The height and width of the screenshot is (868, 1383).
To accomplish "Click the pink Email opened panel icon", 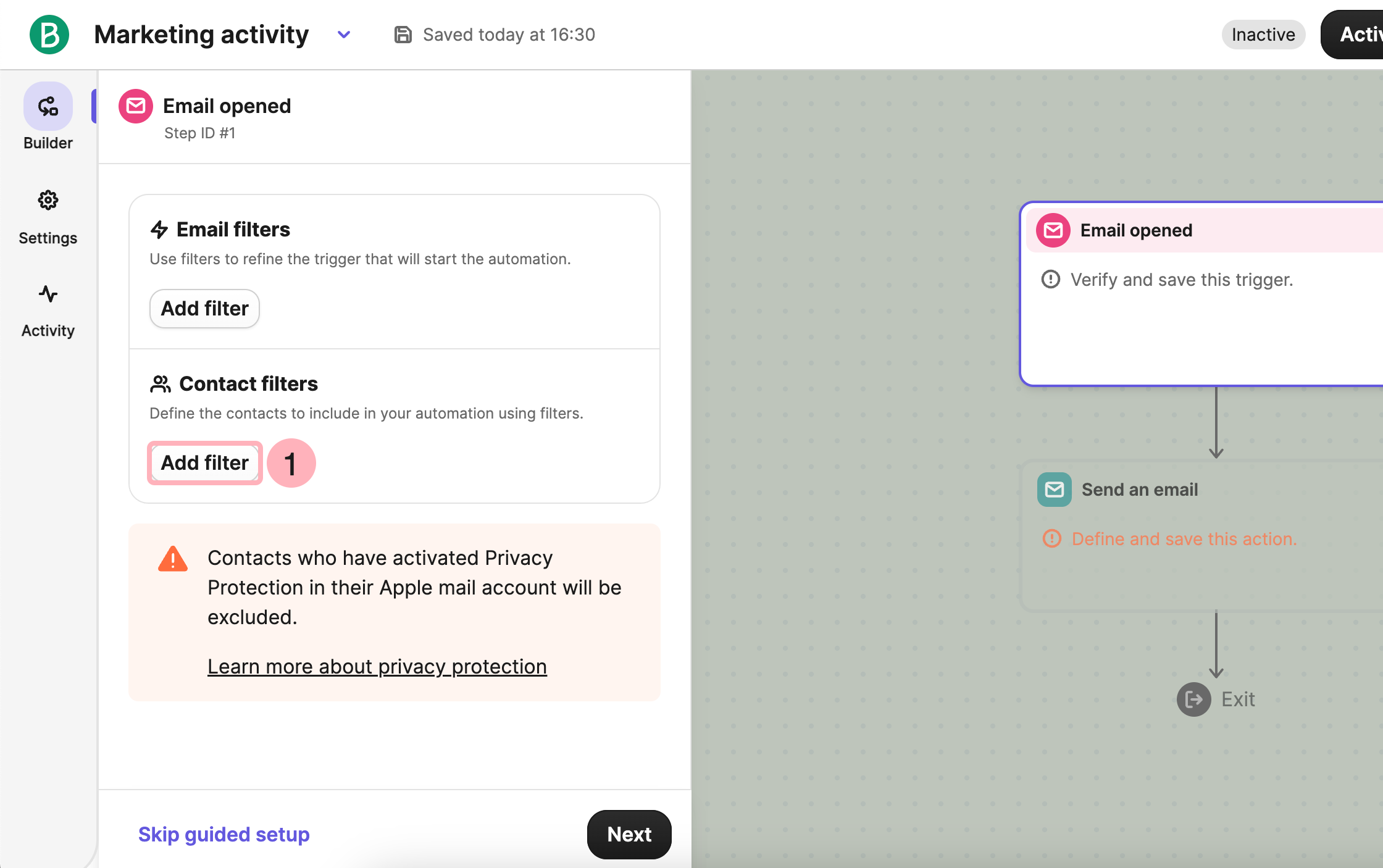I will point(136,106).
